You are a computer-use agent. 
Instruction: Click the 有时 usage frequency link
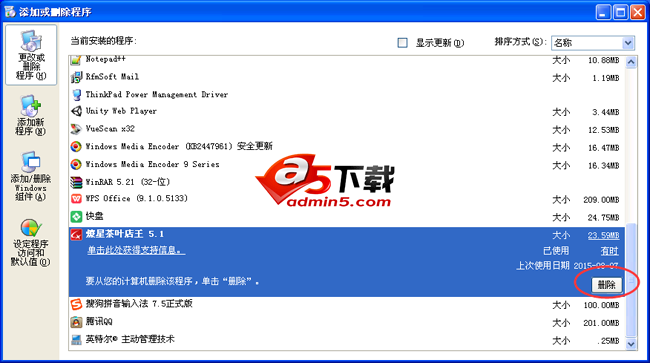click(609, 251)
